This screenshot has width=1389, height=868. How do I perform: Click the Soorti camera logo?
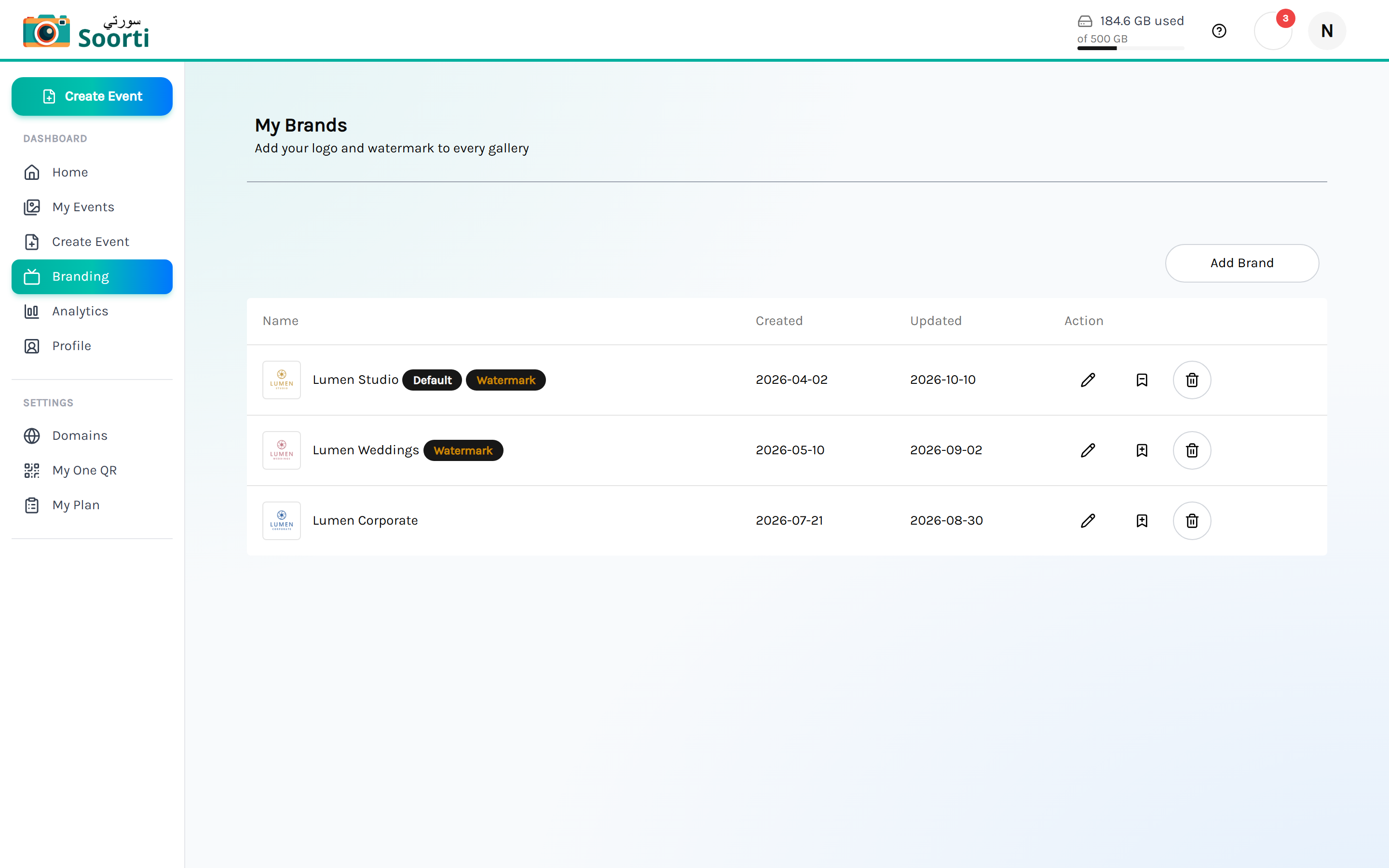[86, 31]
